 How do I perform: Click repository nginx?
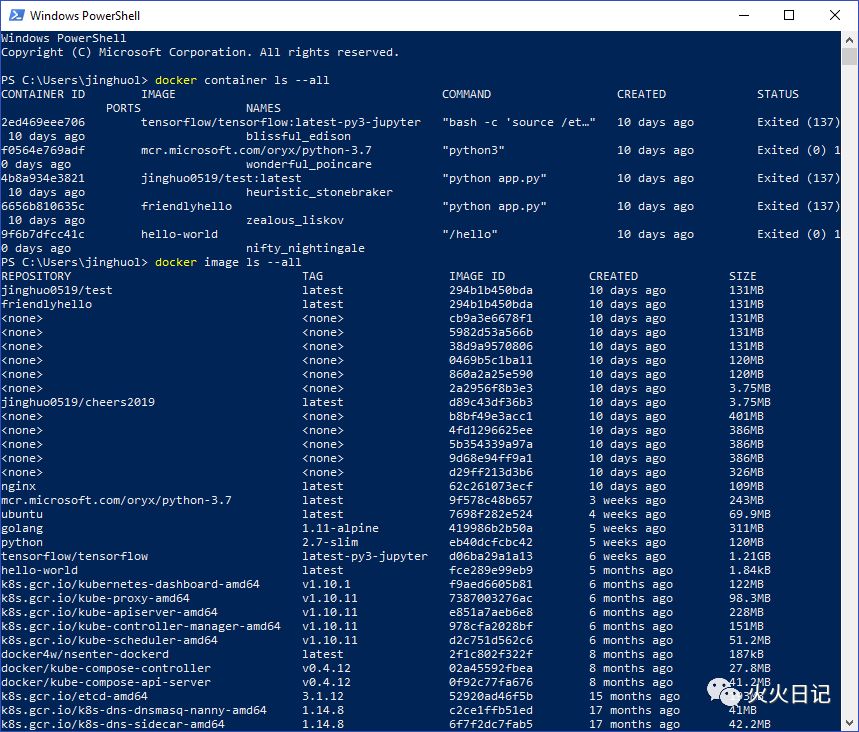click(19, 487)
